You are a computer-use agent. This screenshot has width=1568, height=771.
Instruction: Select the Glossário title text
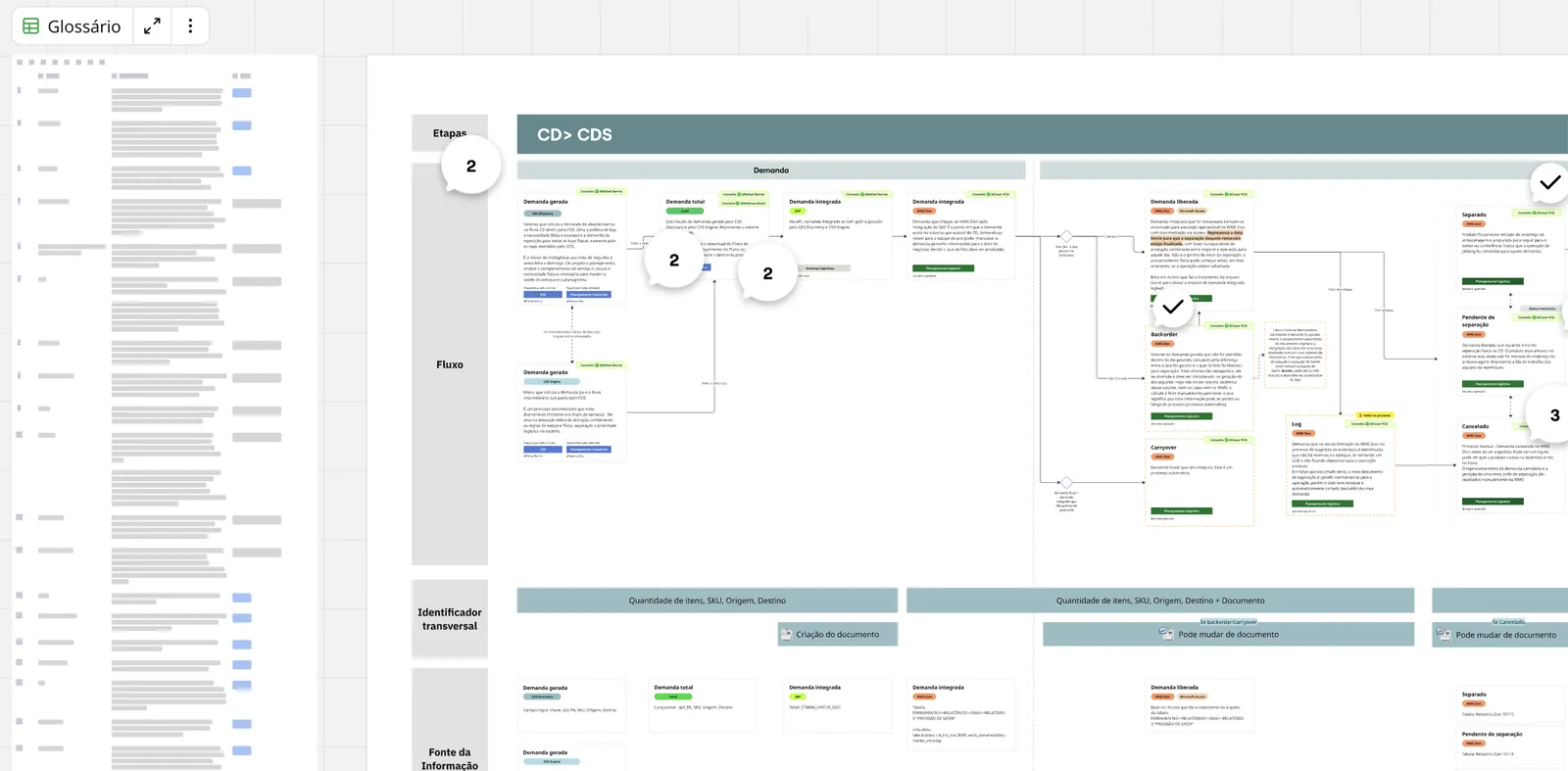point(84,26)
